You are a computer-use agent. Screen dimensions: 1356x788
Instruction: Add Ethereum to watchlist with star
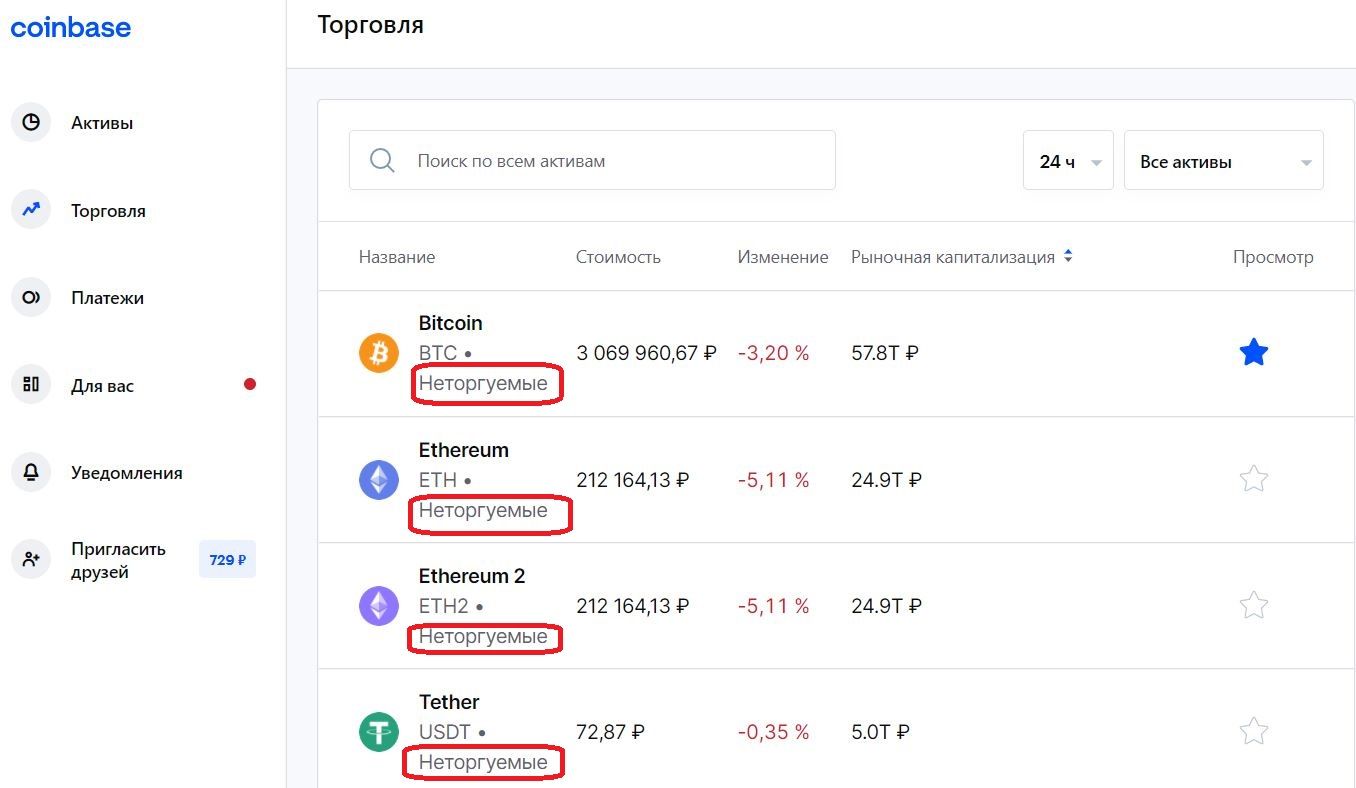tap(1253, 480)
